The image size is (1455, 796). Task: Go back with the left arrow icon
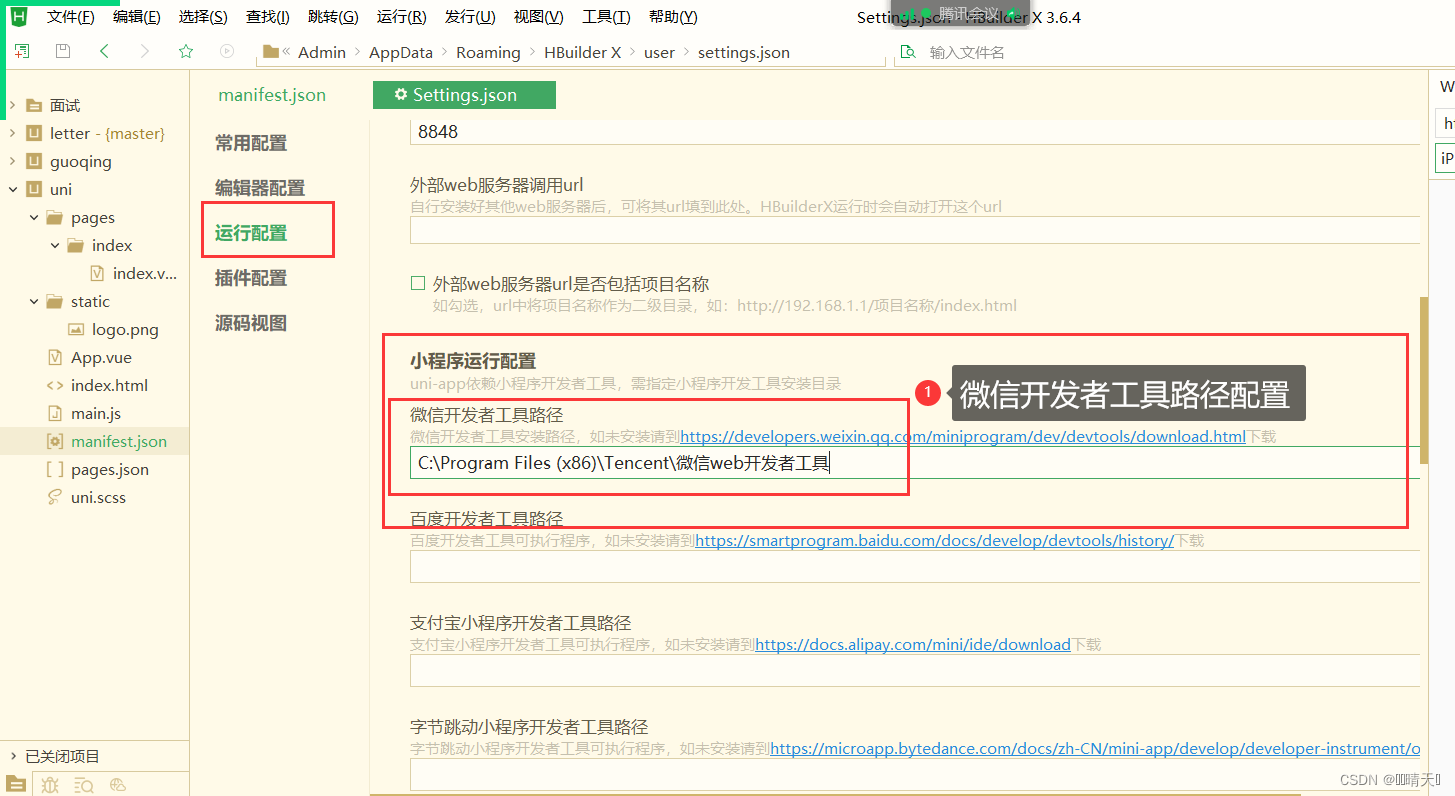point(104,52)
